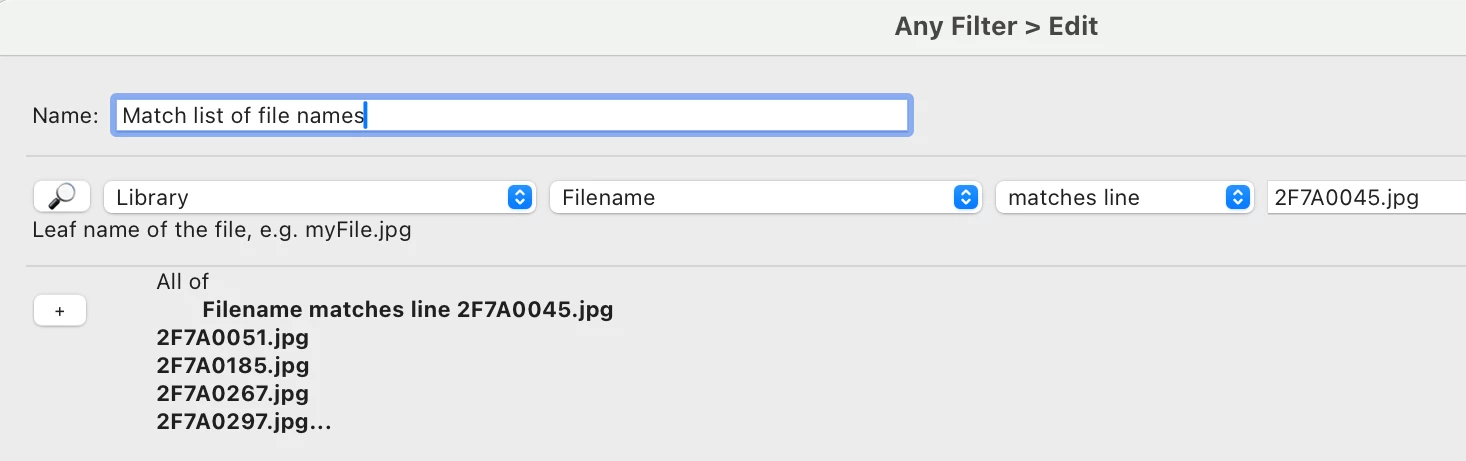Click blue chevron arrows on Library popup

(518, 197)
